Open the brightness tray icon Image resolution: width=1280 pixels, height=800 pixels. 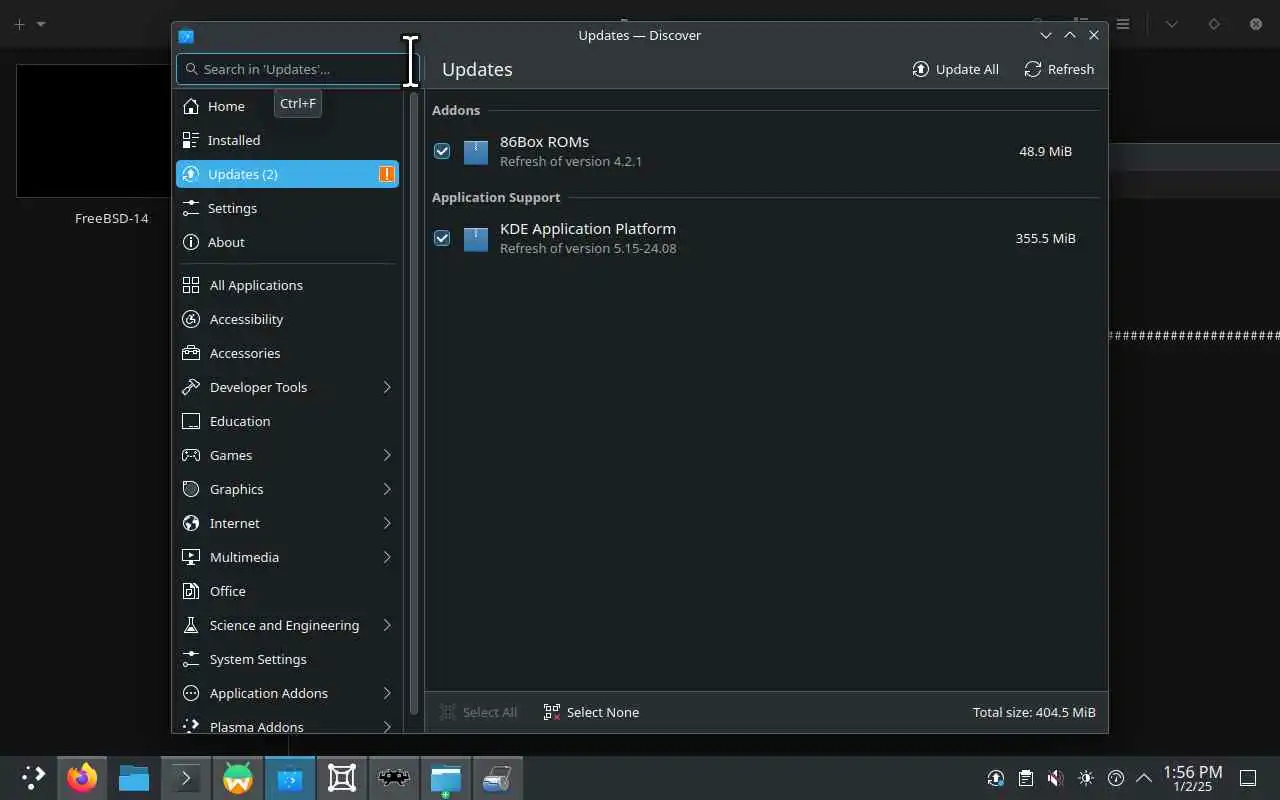(1086, 777)
